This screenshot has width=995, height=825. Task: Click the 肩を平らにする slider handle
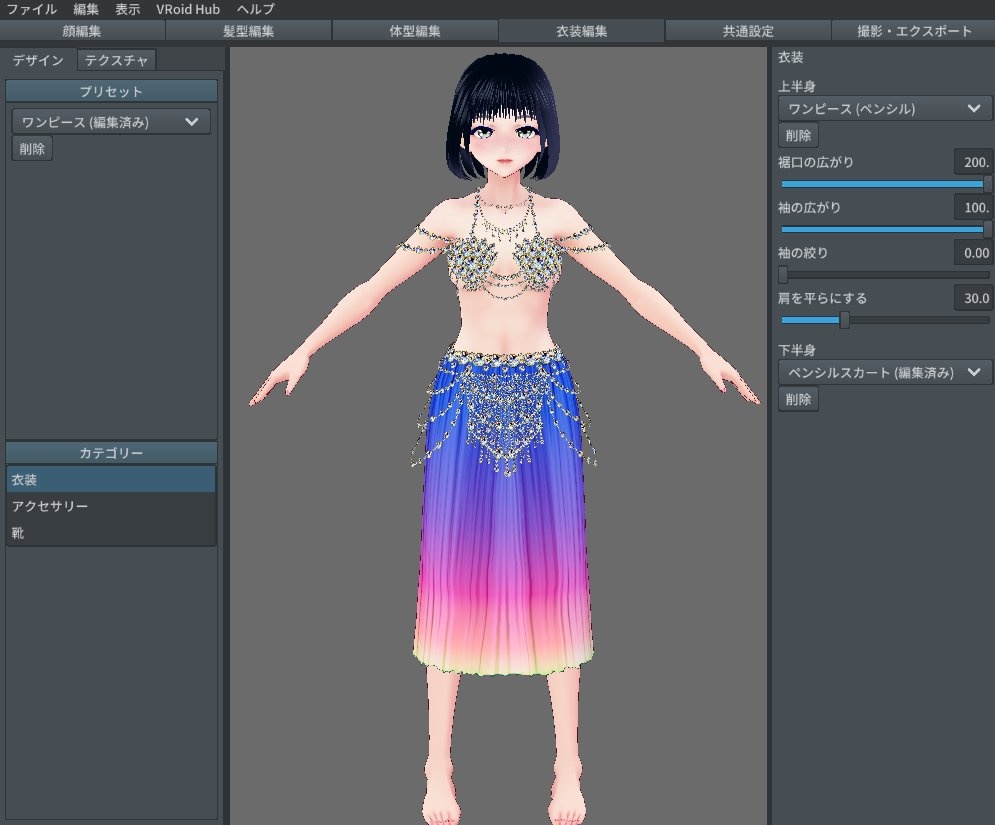pyautogui.click(x=843, y=320)
